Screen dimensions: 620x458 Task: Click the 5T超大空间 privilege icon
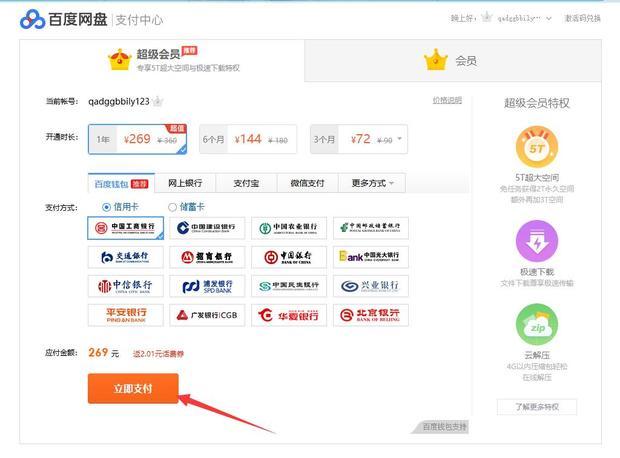point(537,147)
